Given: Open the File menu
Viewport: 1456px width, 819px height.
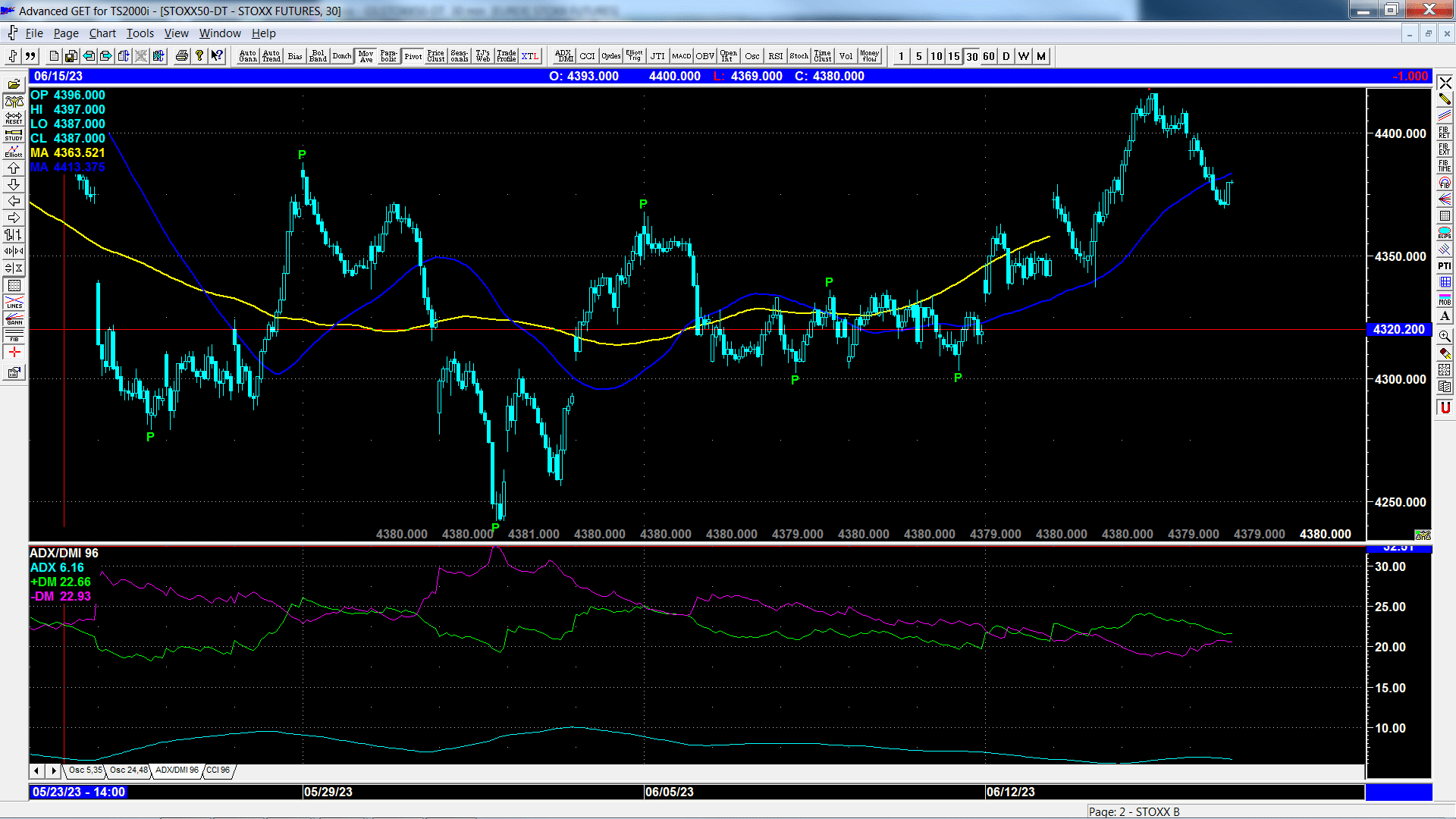Looking at the screenshot, I should [x=34, y=33].
